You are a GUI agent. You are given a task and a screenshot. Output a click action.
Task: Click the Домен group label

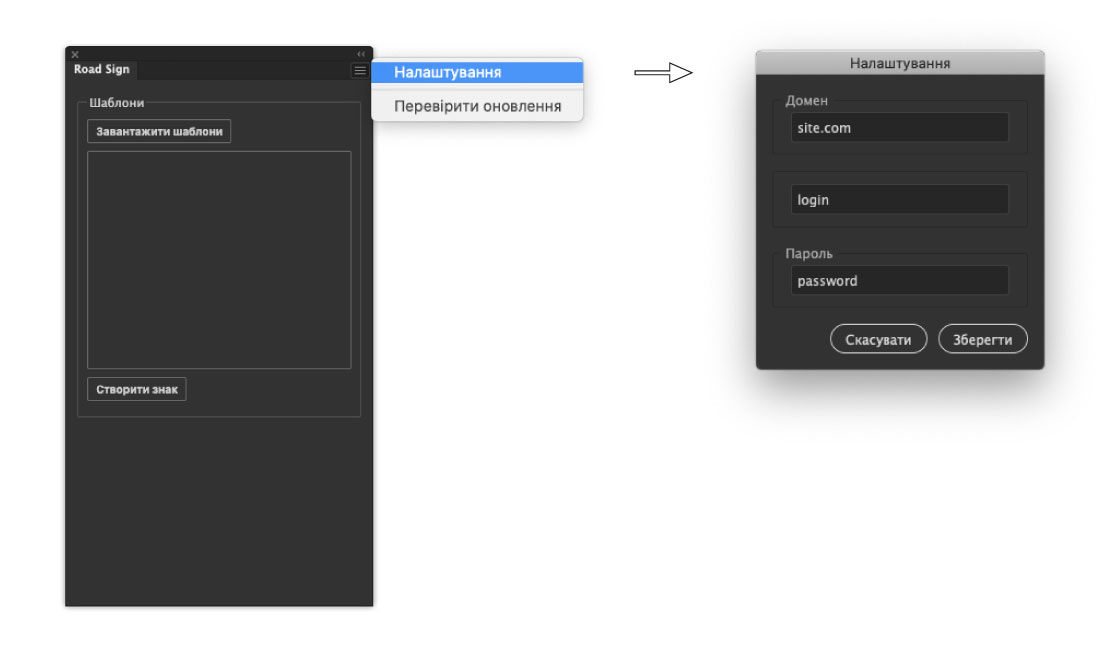807,101
